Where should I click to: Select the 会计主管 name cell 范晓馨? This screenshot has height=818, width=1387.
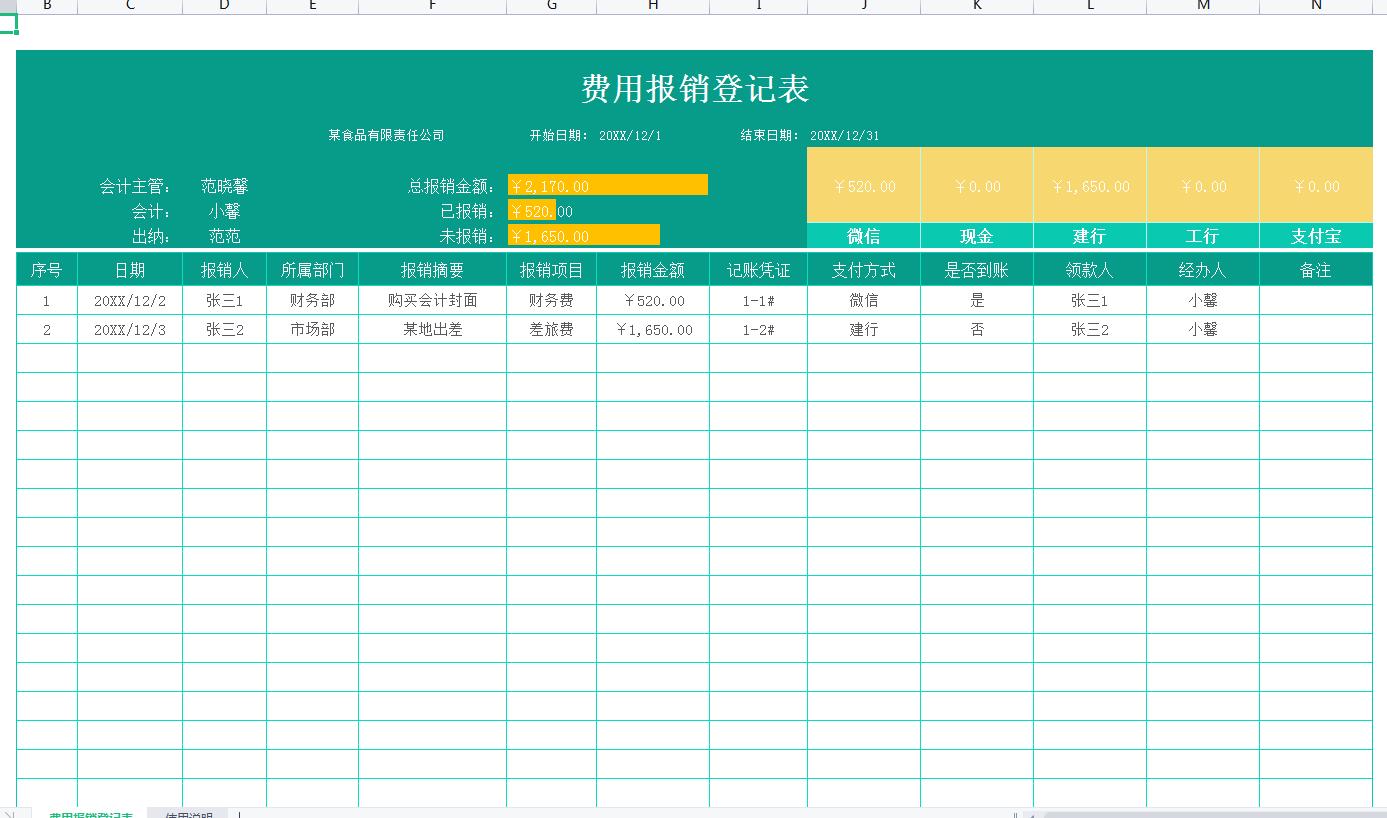pos(225,185)
